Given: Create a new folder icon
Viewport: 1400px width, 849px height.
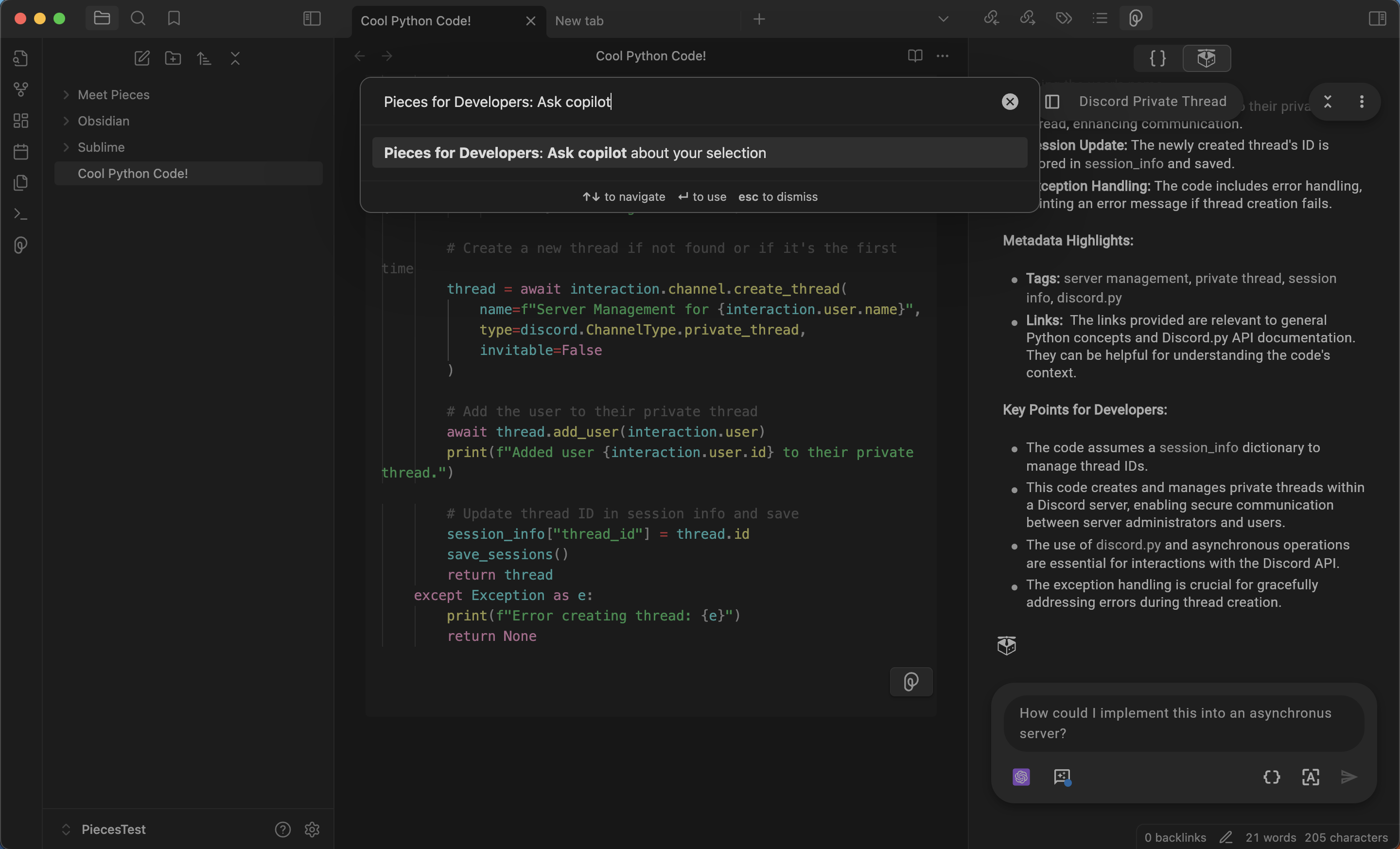Looking at the screenshot, I should point(173,58).
